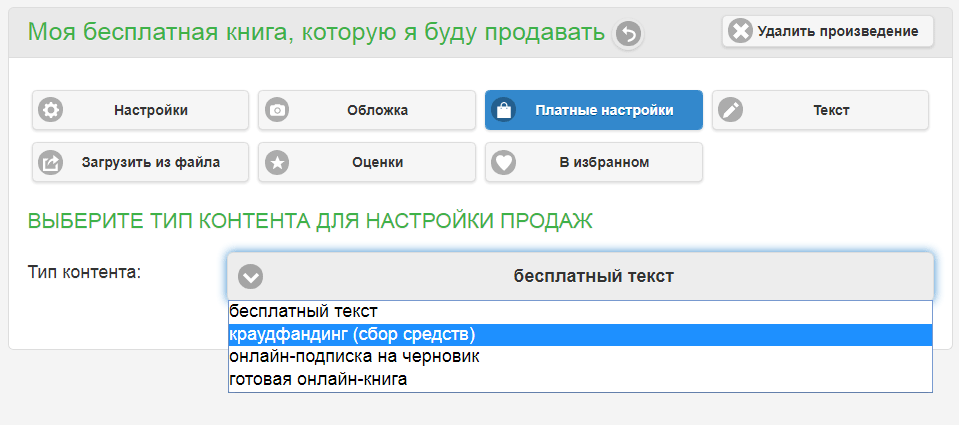Click the chevron arrow on the content type dropdown
959x425 pixels.
point(250,276)
